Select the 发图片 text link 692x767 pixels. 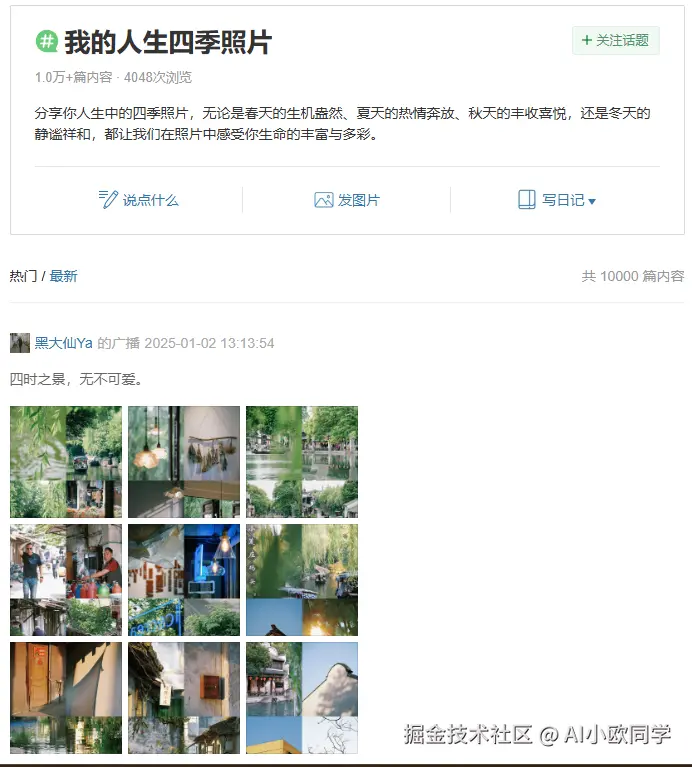[358, 200]
